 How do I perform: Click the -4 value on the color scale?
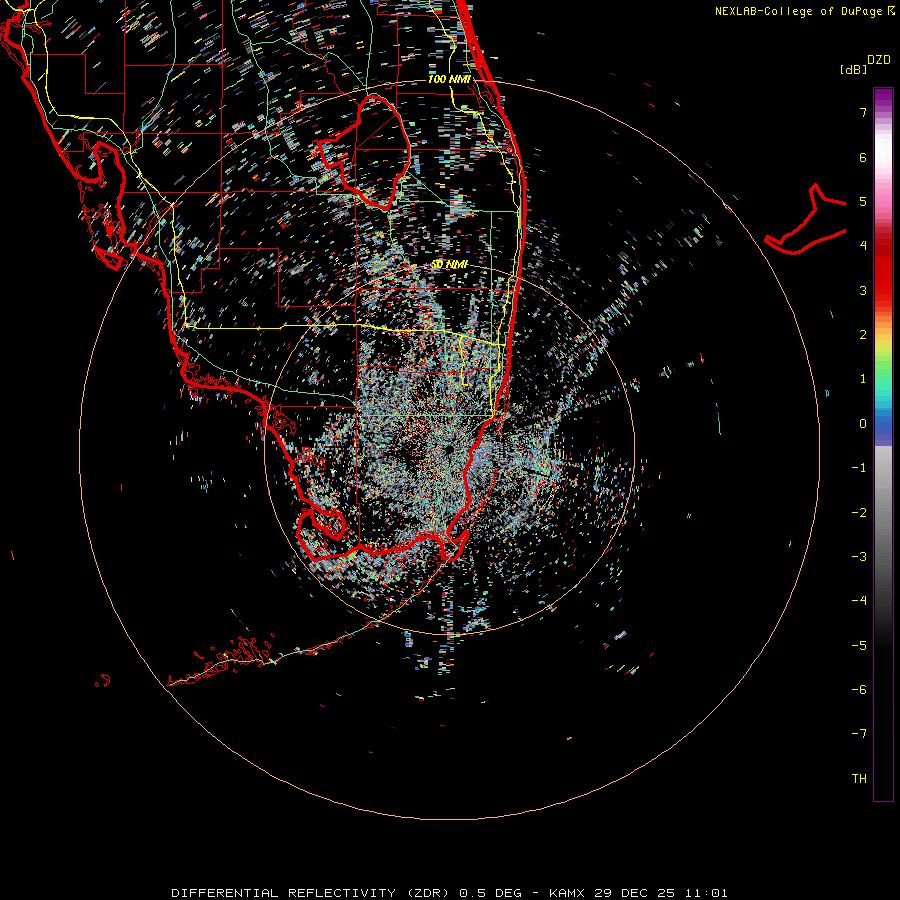[x=859, y=600]
